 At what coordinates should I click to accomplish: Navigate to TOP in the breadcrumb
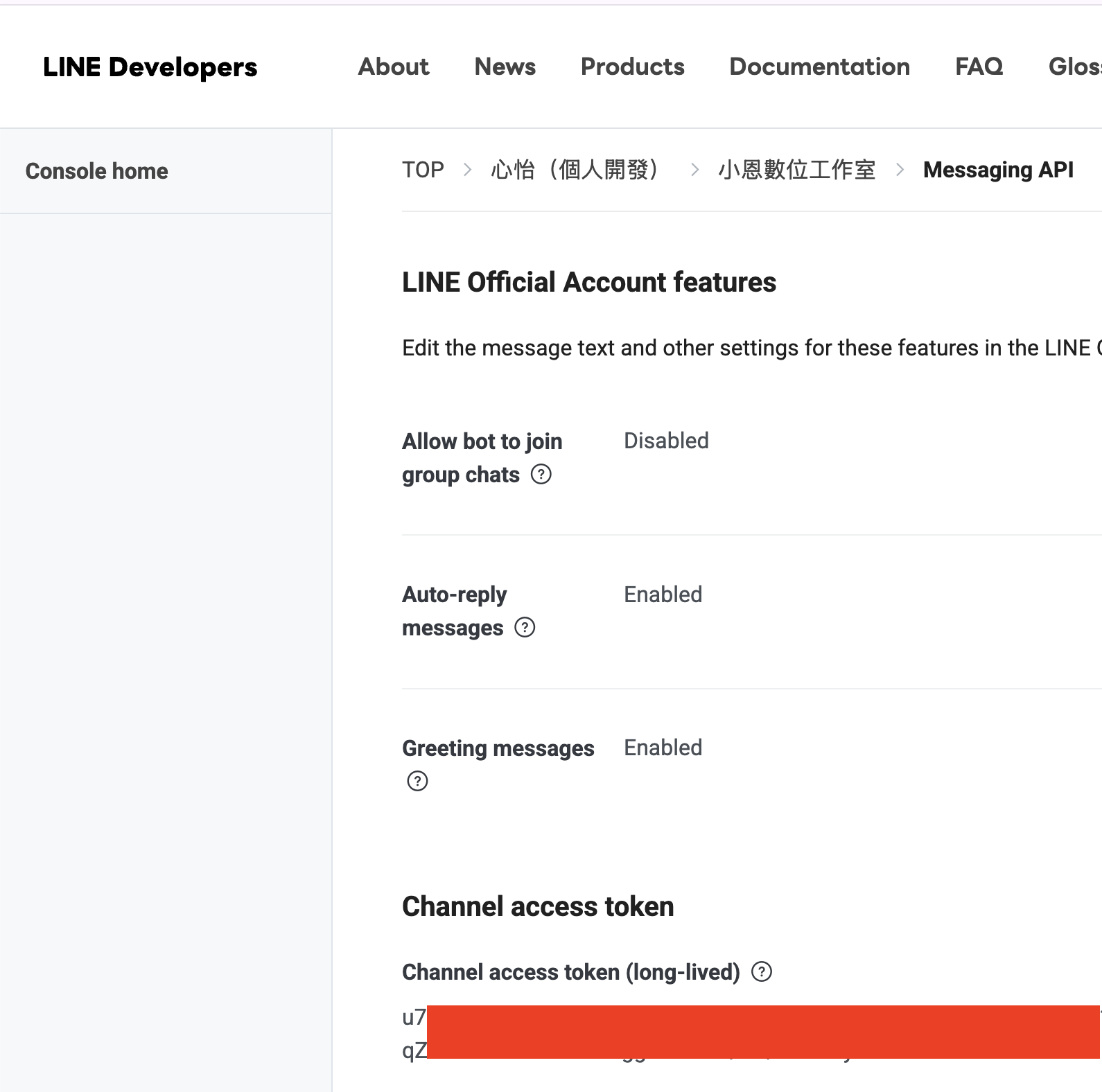[x=423, y=170]
